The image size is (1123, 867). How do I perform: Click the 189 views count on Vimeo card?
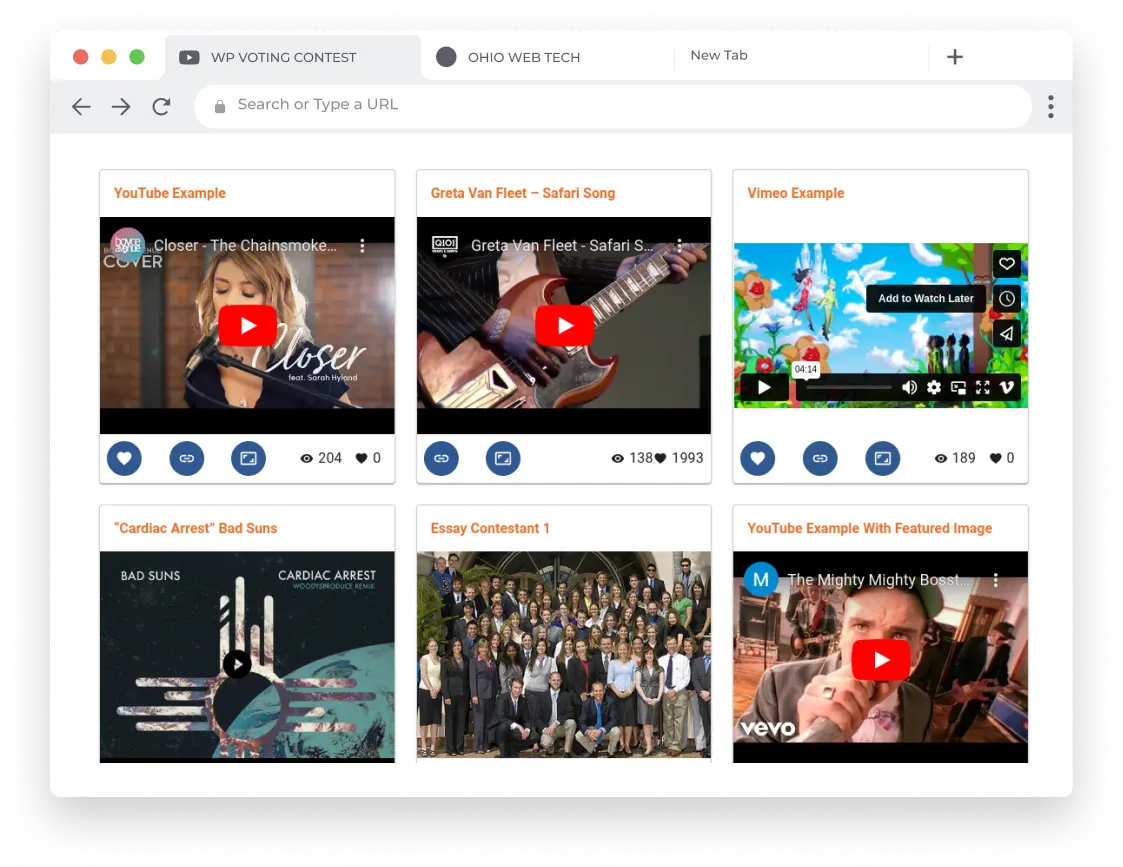955,458
